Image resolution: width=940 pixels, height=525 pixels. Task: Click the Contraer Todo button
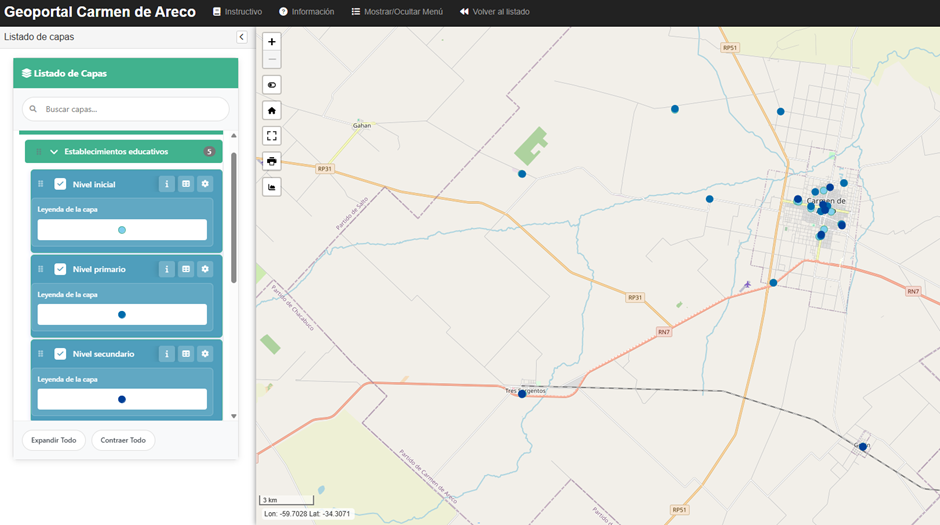click(123, 440)
